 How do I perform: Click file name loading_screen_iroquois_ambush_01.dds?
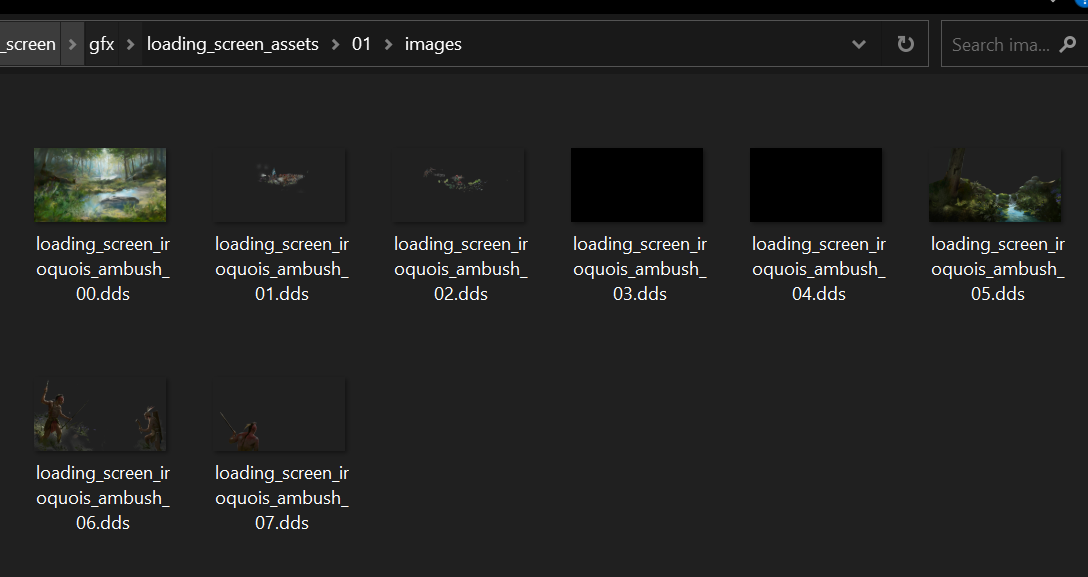pos(282,269)
